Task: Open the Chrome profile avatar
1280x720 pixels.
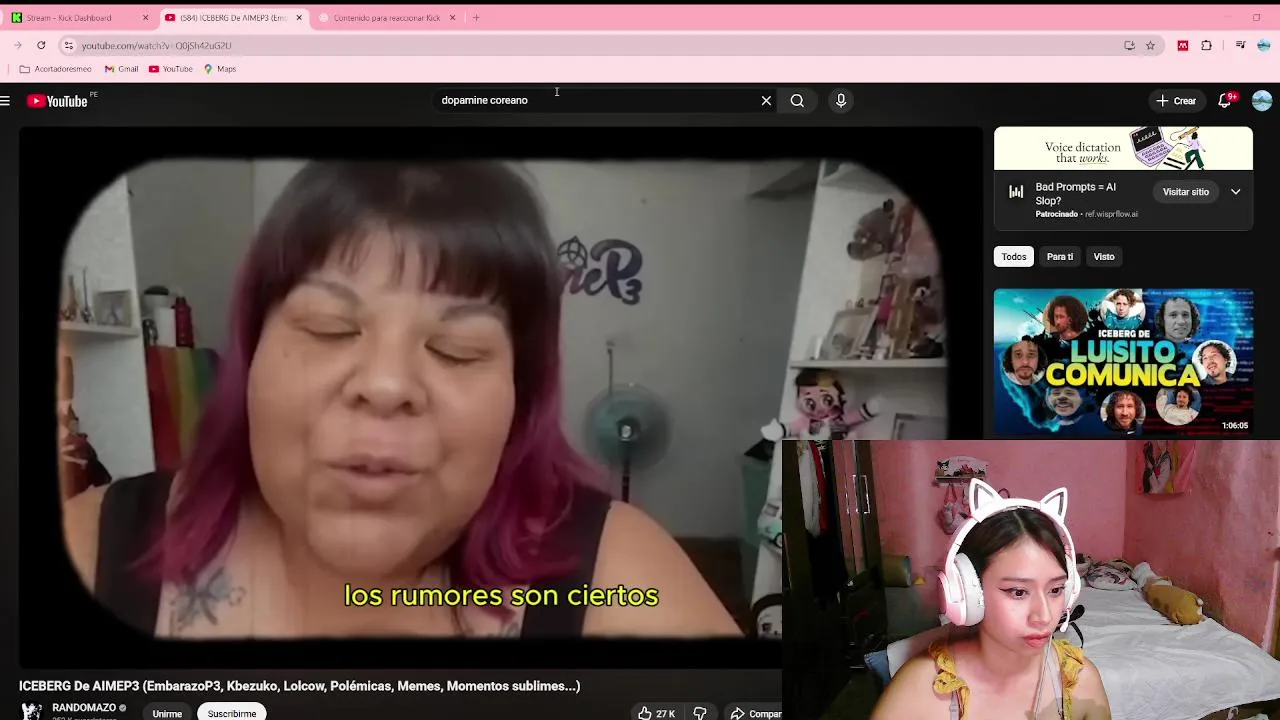Action: point(1264,45)
